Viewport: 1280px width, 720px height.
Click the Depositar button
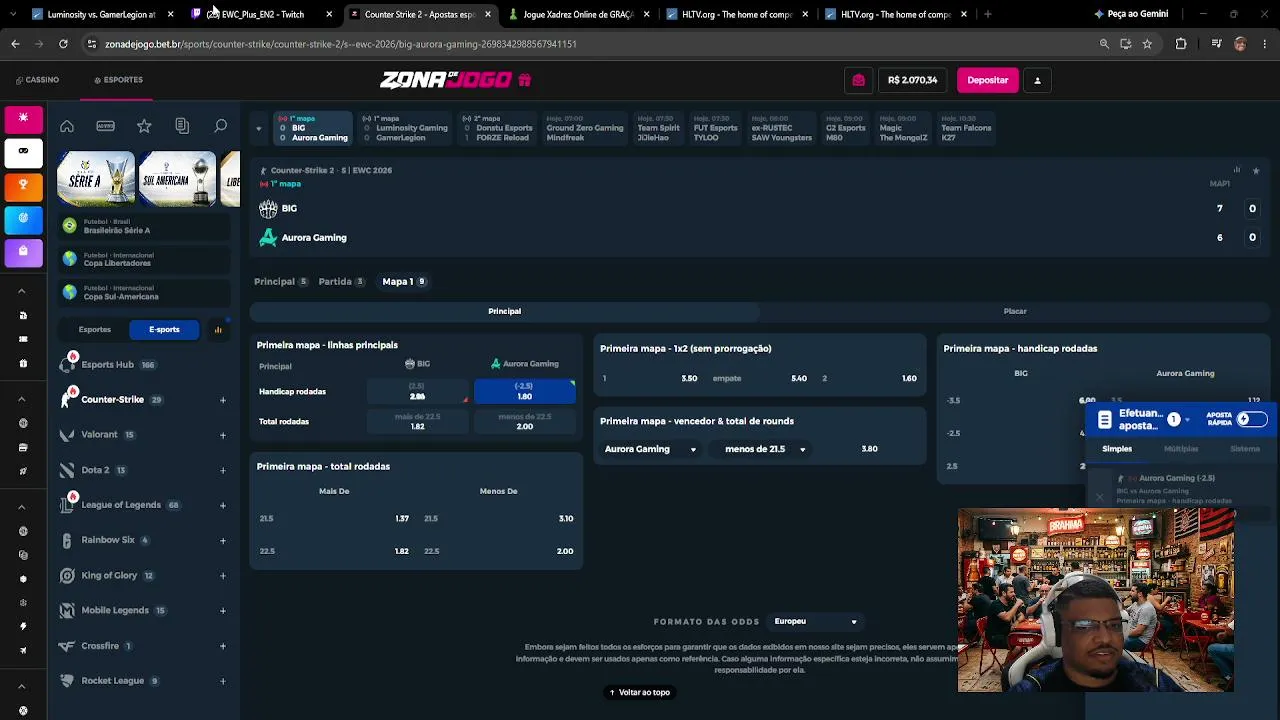988,80
